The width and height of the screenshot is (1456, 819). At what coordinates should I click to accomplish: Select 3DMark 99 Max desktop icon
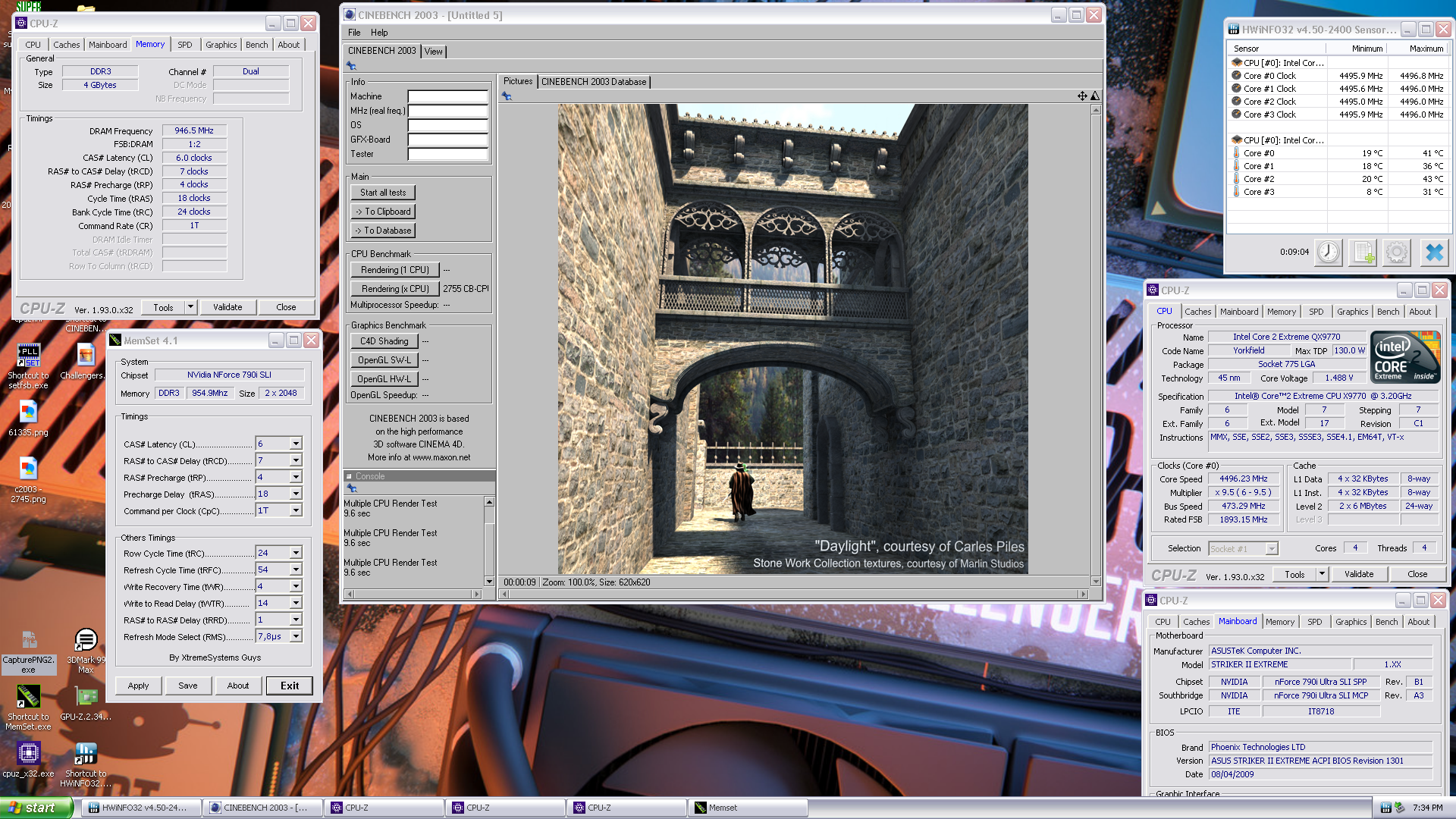(x=86, y=651)
